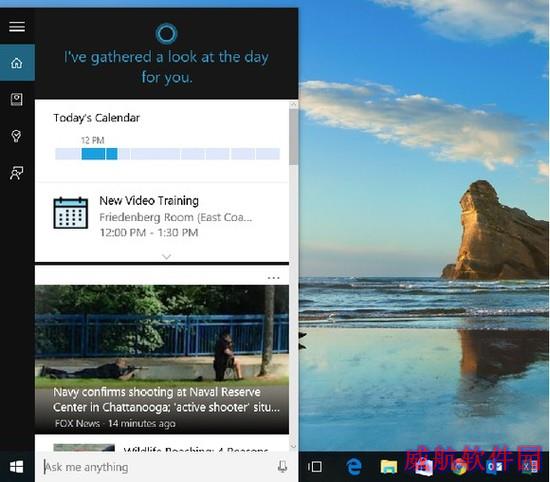This screenshot has width=550, height=482.
Task: Click the 12 PM block on calendar timeline
Action: tap(93, 154)
